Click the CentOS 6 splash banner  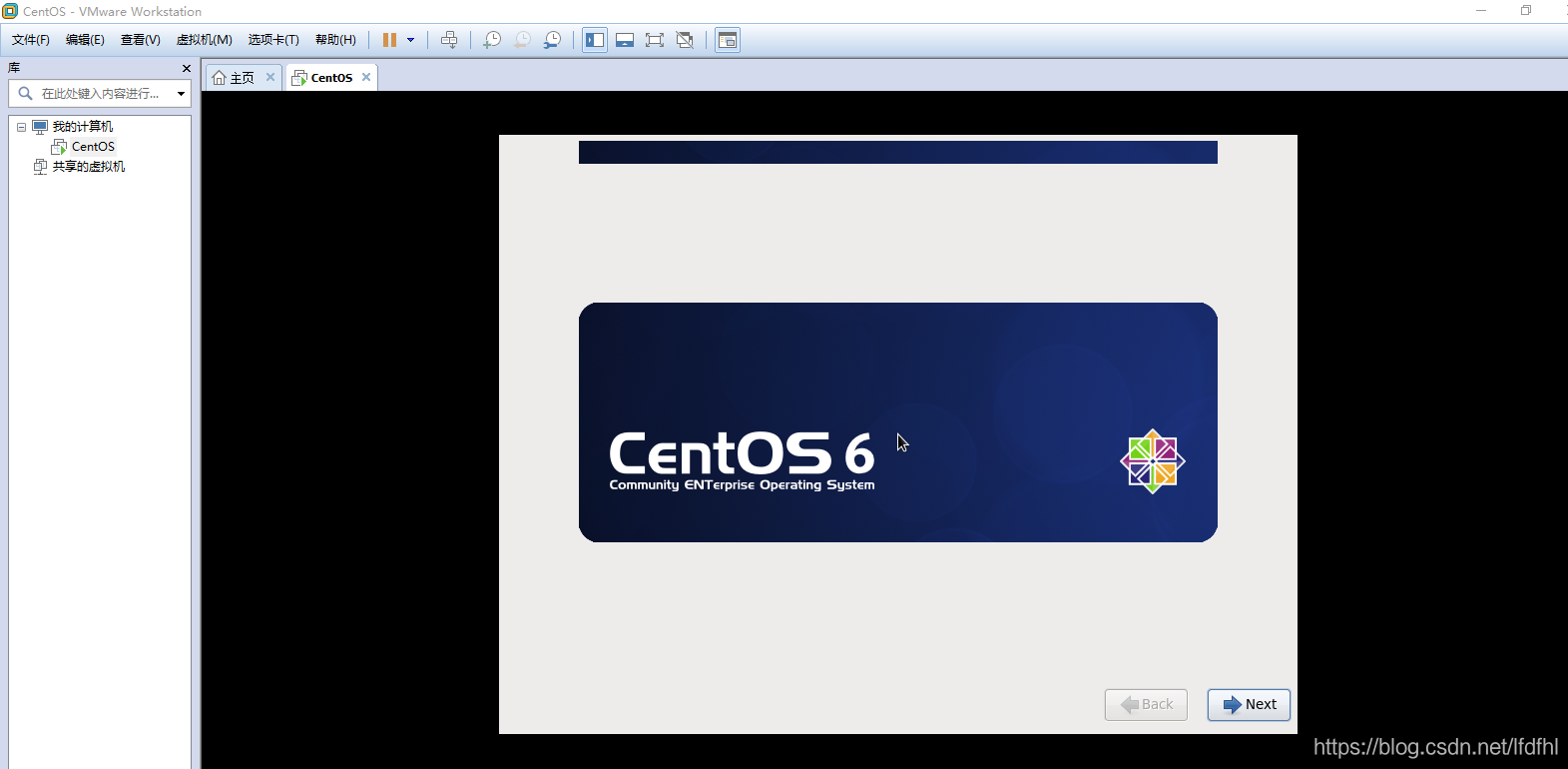point(897,422)
